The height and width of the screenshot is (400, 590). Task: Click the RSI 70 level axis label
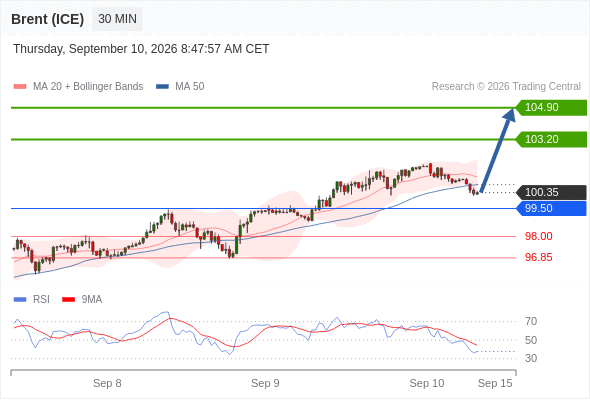click(x=531, y=321)
